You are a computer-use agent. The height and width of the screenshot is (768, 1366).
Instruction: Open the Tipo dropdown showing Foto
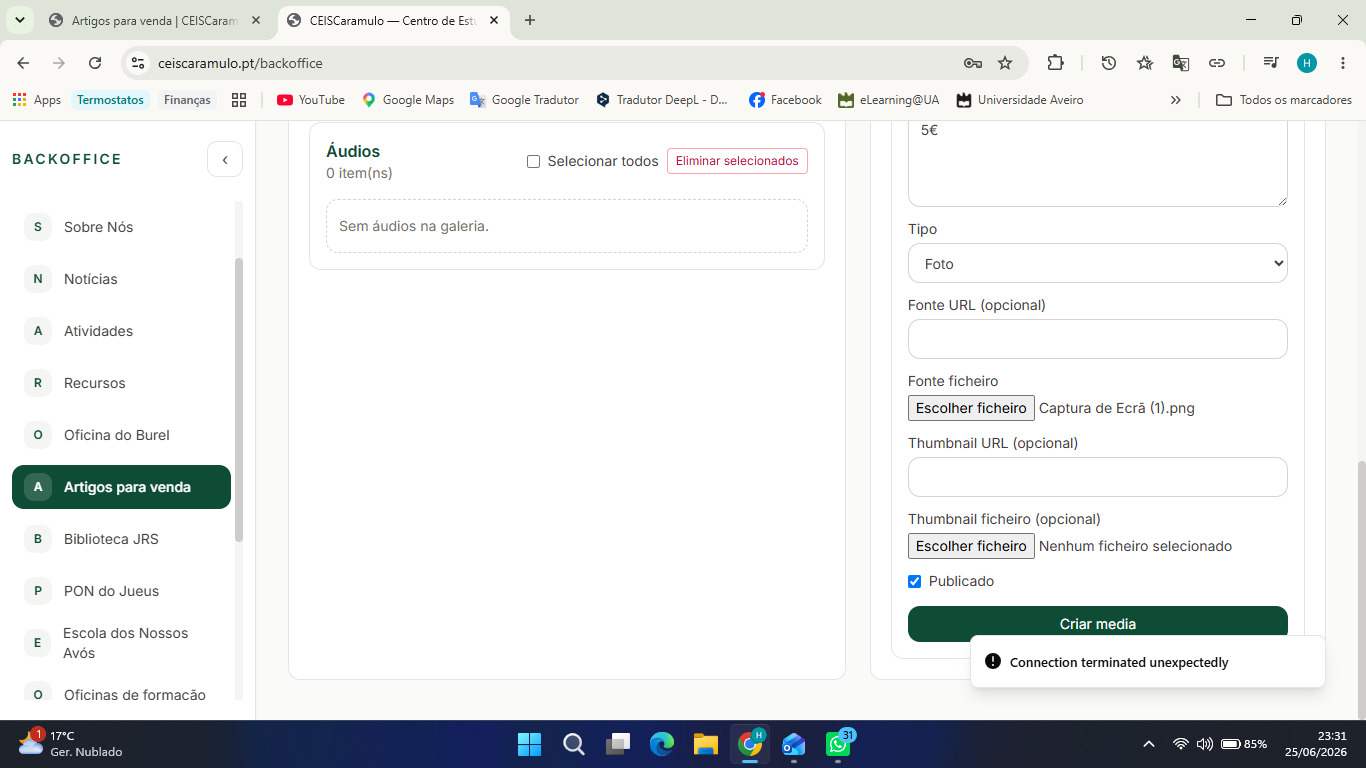(1097, 263)
